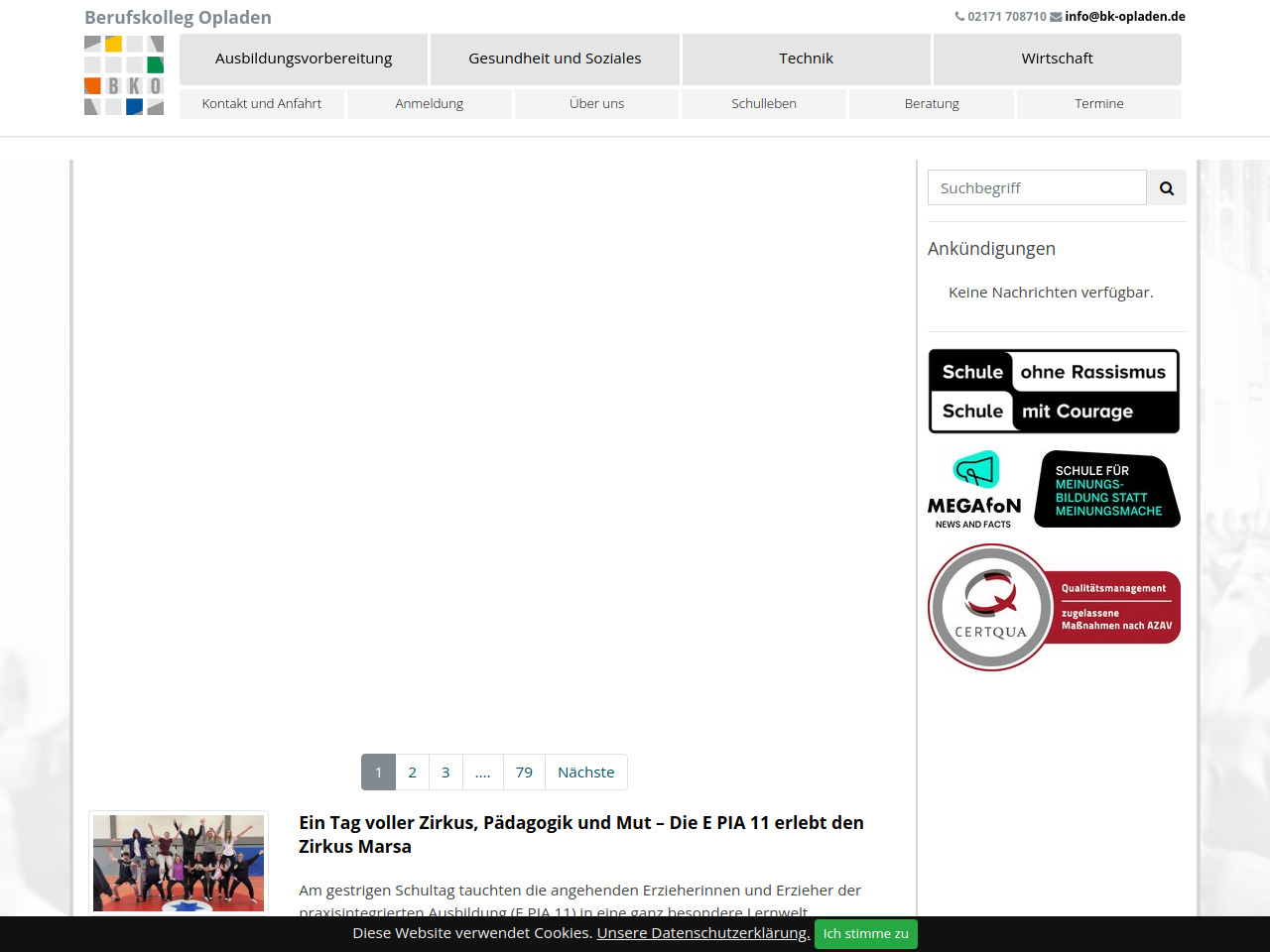Open the Zirkus Marsa article thumbnail

coord(179,863)
